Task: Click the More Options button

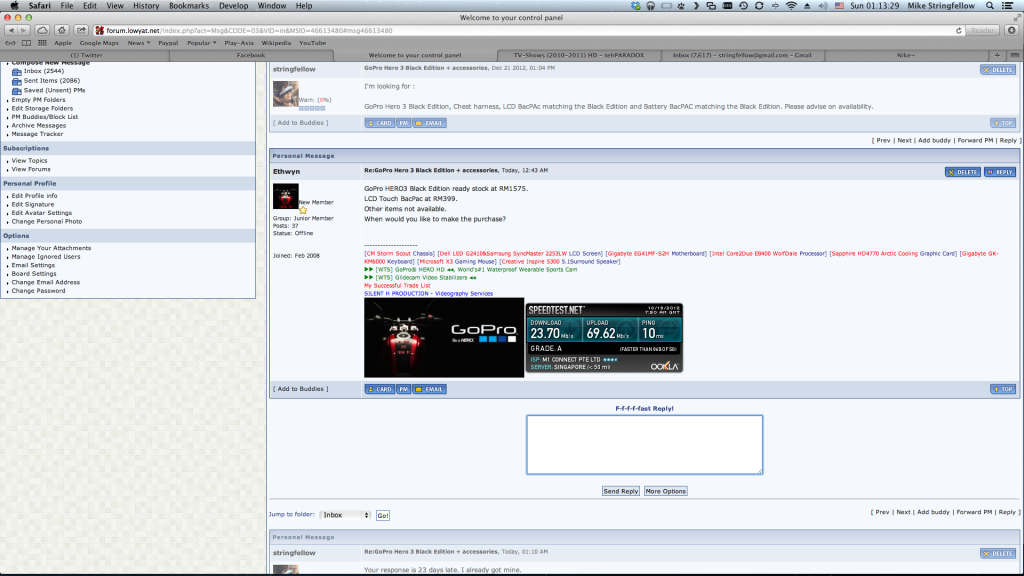Action: coord(665,491)
